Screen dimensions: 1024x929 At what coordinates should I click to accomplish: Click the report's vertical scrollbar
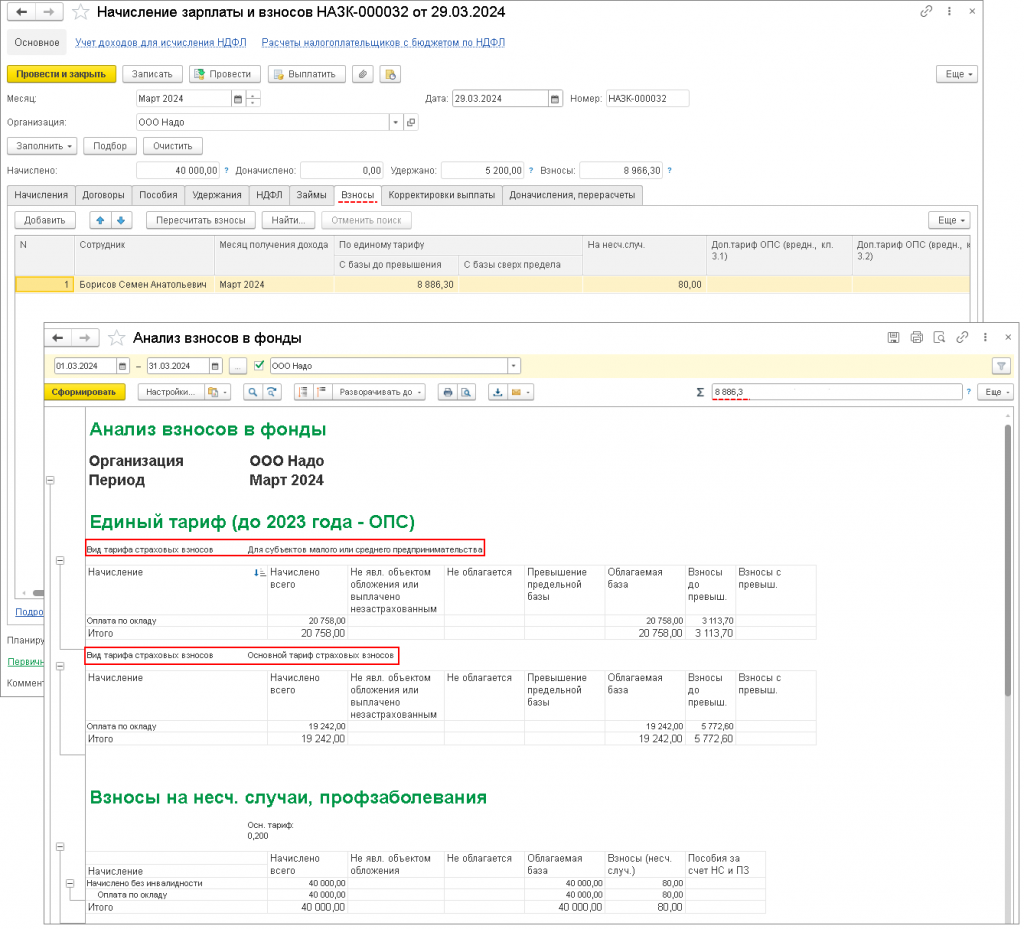[1008, 561]
